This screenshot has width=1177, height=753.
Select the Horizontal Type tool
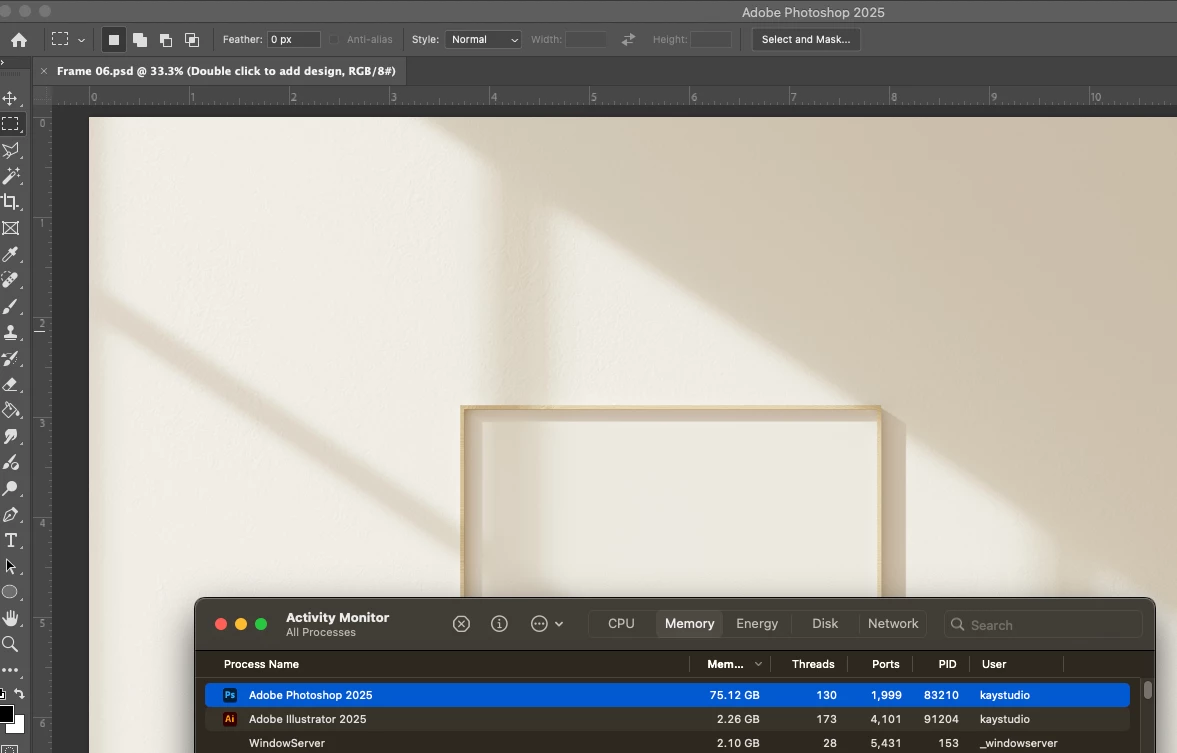(x=11, y=541)
